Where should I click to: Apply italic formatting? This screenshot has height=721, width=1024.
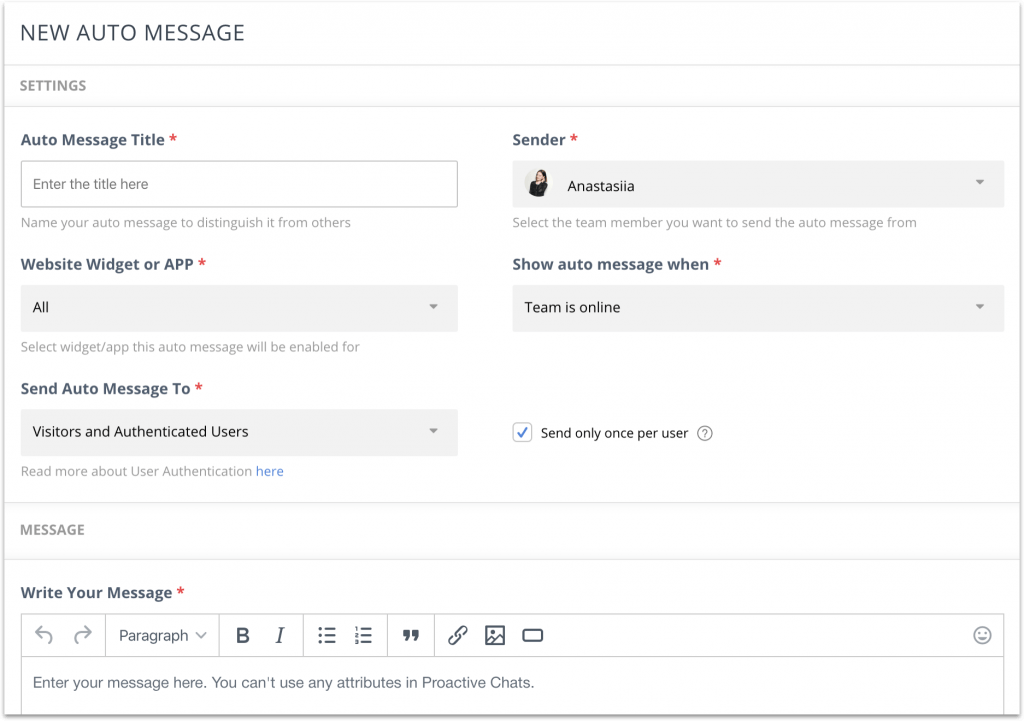[x=280, y=635]
